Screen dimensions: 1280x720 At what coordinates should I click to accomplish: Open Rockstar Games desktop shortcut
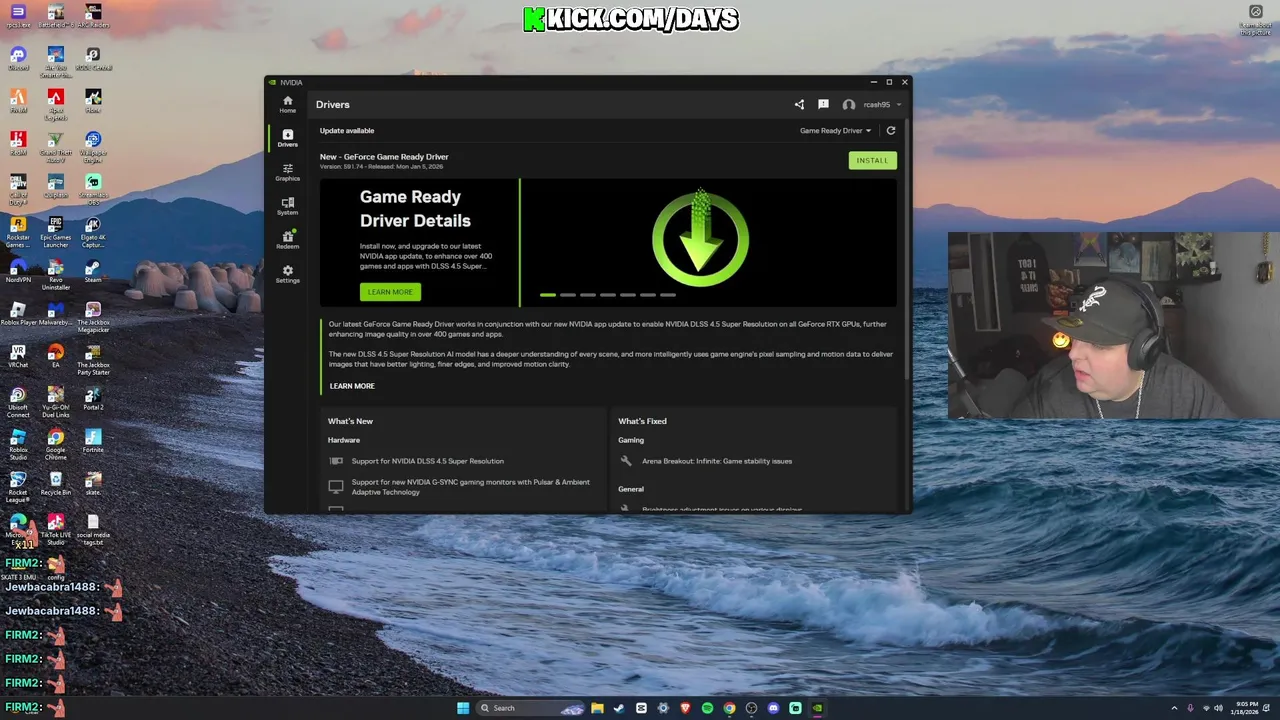[x=18, y=231]
